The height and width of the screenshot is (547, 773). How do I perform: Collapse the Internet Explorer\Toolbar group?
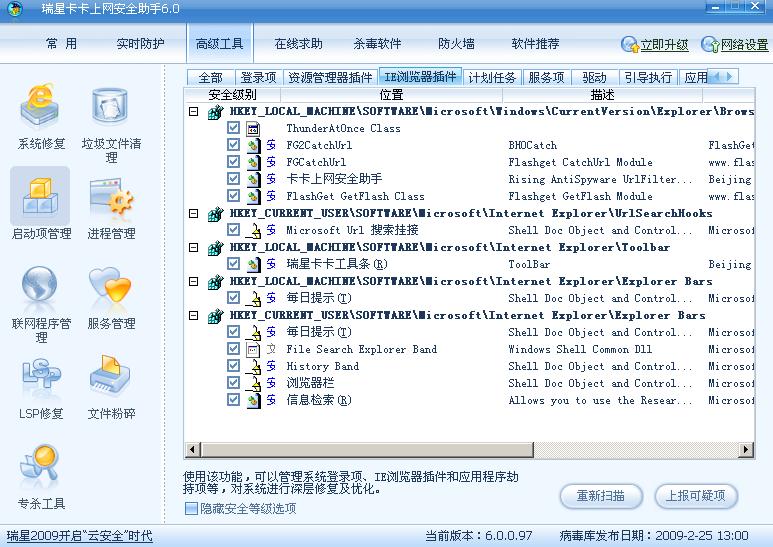point(194,247)
